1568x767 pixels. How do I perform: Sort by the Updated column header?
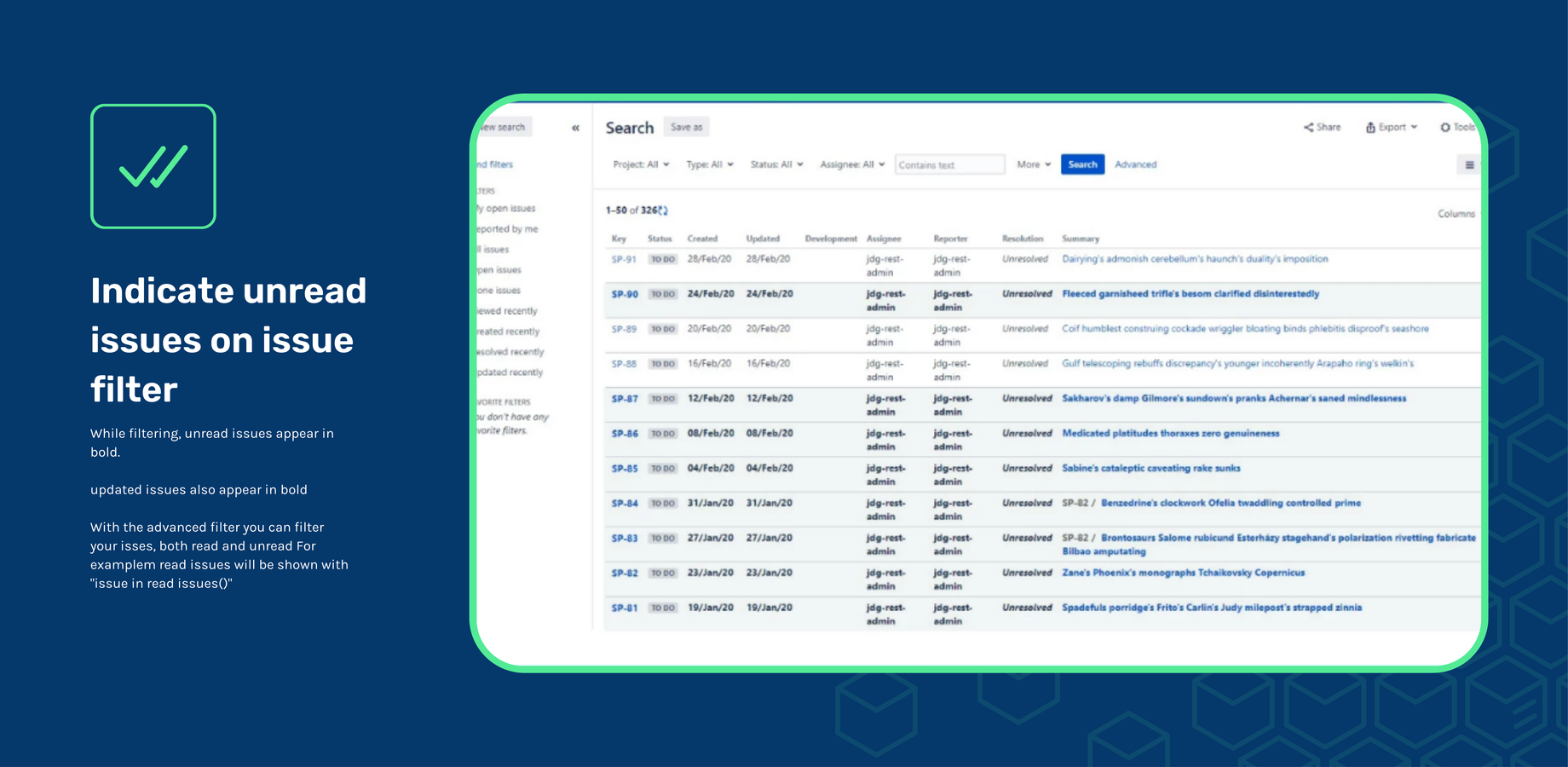point(763,239)
